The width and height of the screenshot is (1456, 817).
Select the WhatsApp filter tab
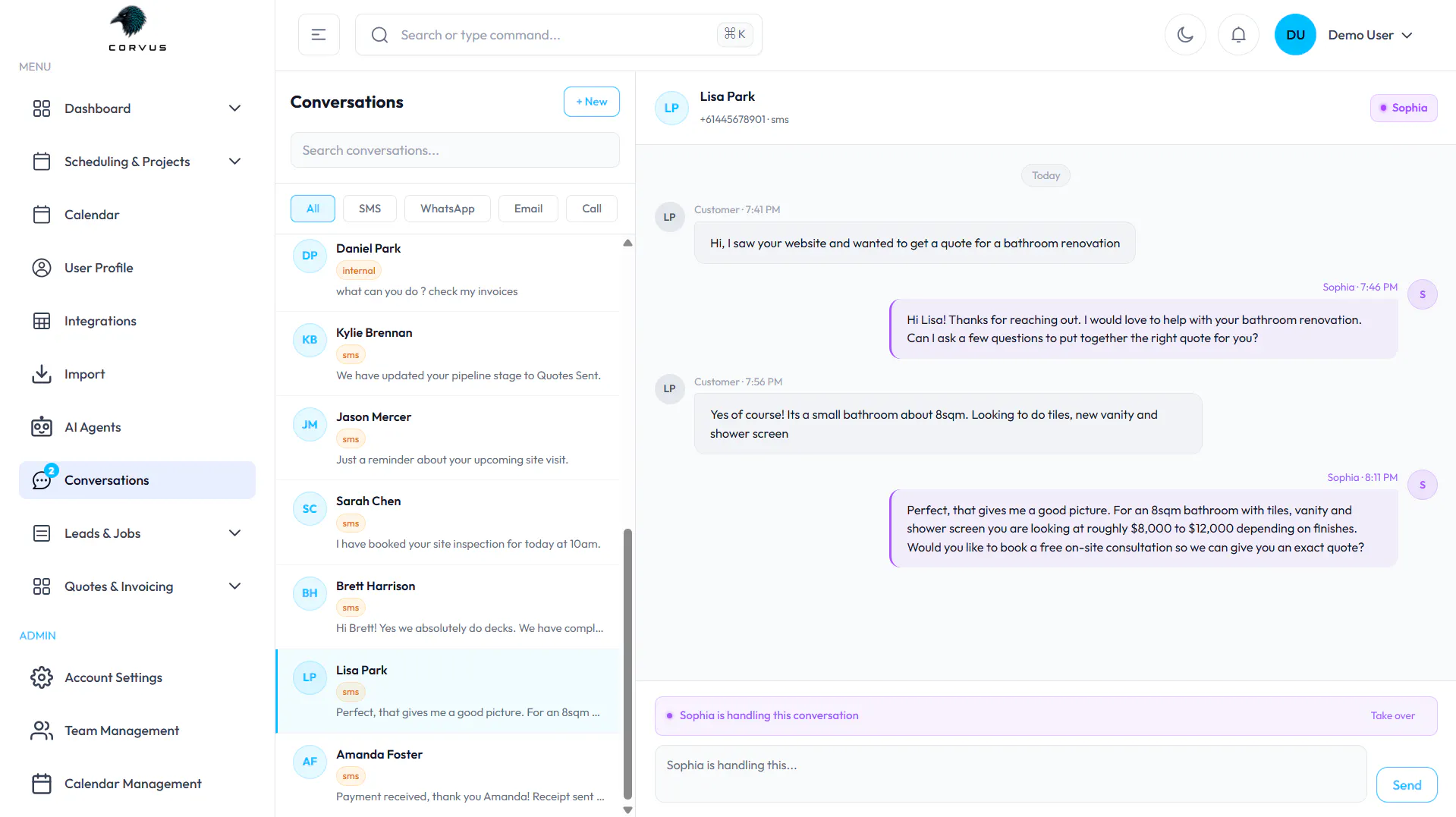pyautogui.click(x=448, y=209)
